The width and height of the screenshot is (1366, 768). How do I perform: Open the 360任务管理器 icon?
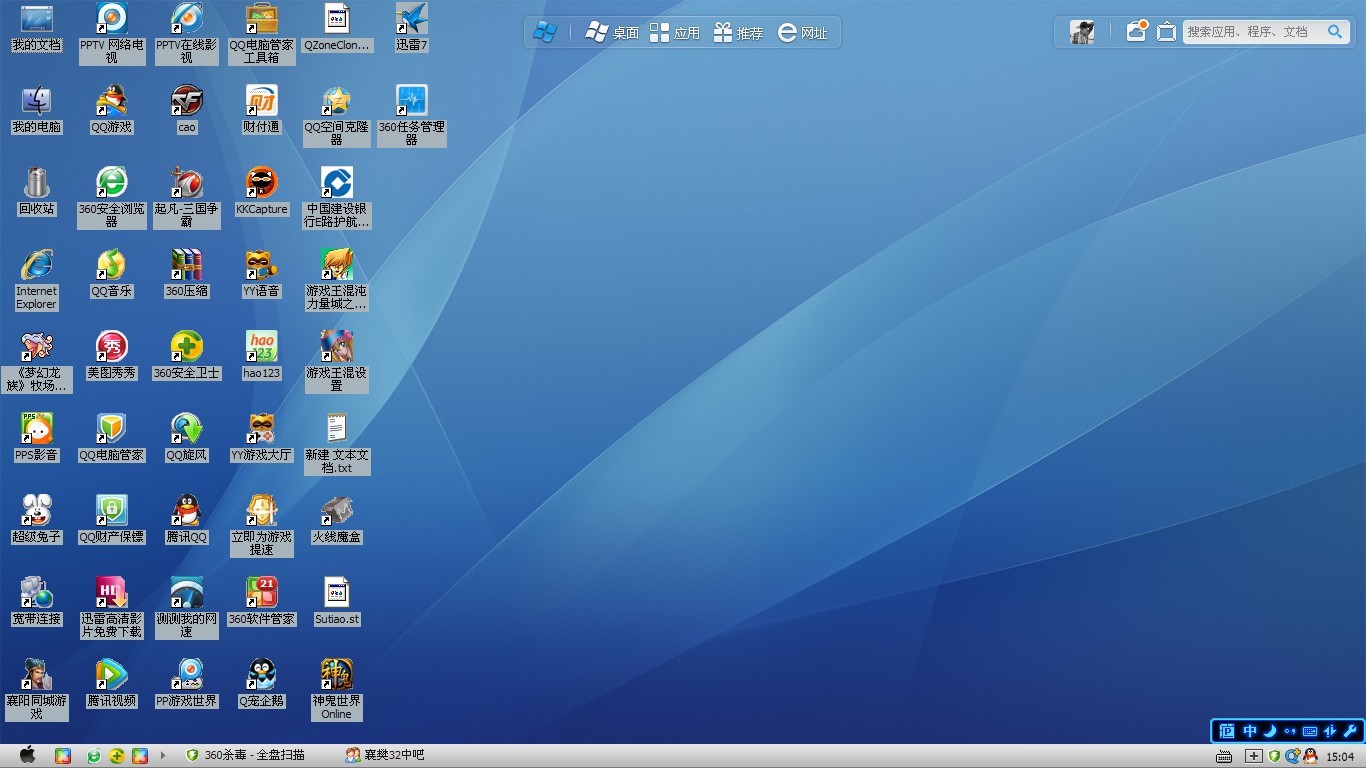tap(411, 116)
